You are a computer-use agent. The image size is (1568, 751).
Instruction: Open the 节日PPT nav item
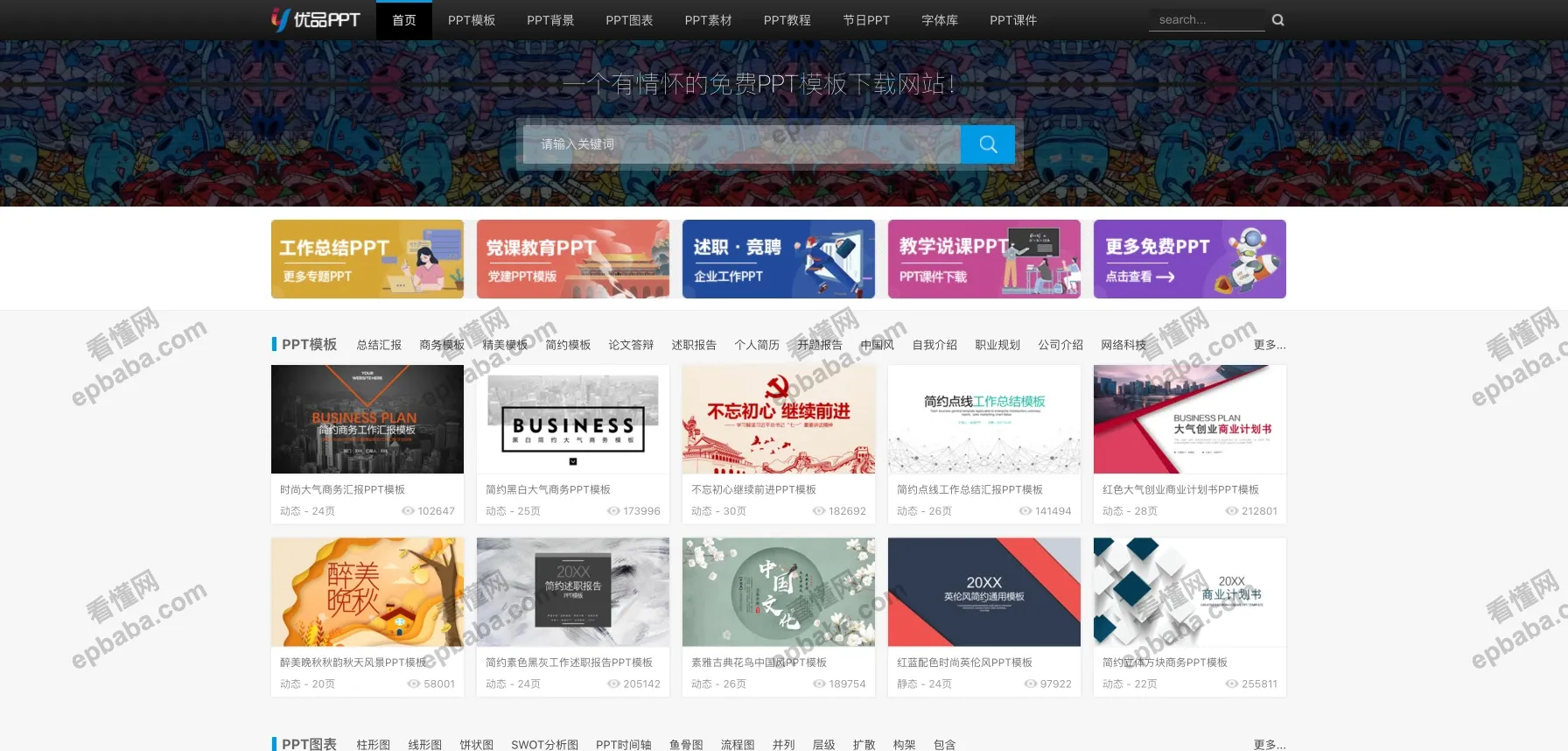[866, 20]
